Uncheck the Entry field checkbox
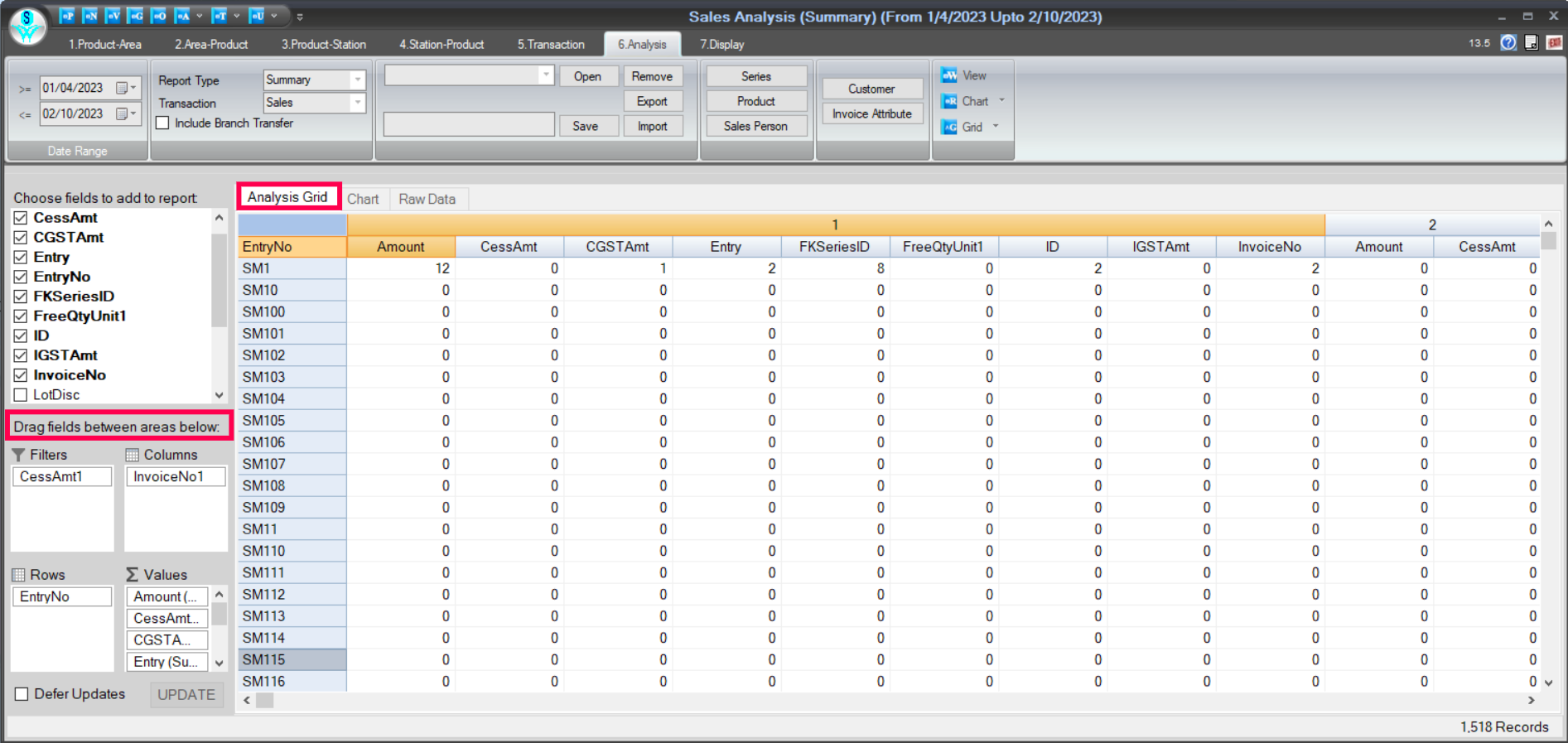The image size is (1568, 743). pyautogui.click(x=21, y=258)
